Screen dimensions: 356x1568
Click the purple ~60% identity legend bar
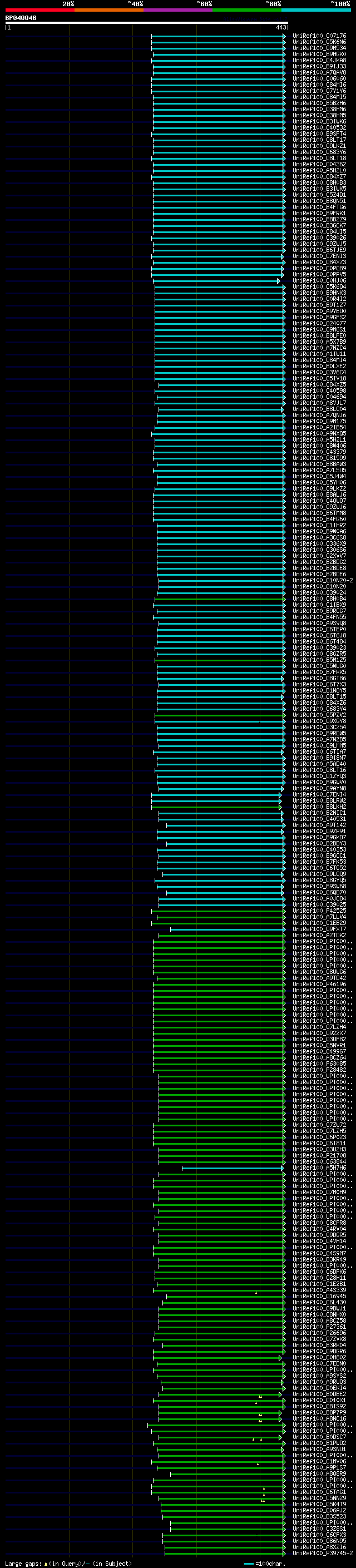click(179, 10)
